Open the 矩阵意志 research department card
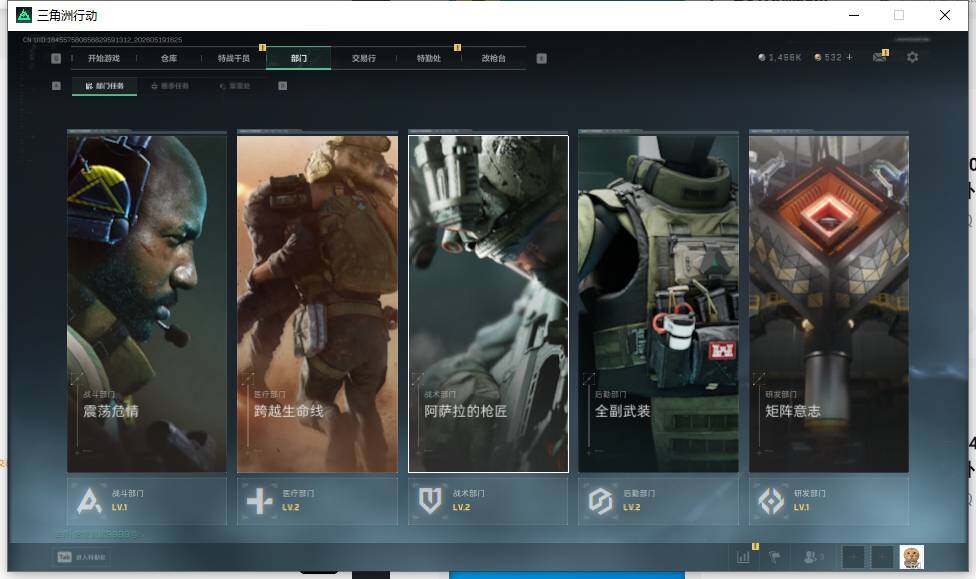This screenshot has width=976, height=579. pos(829,304)
